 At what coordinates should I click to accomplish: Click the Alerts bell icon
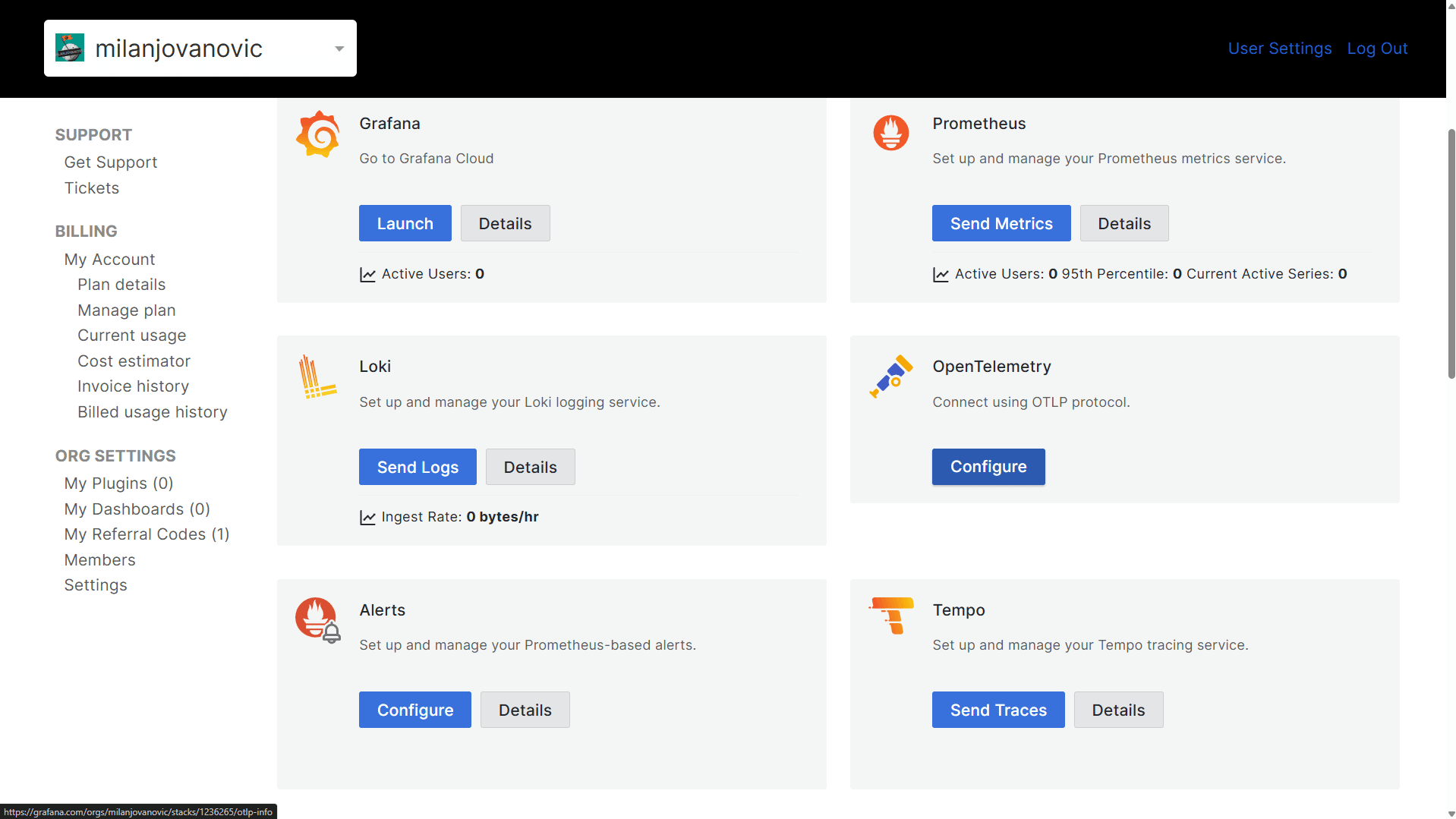click(x=317, y=619)
